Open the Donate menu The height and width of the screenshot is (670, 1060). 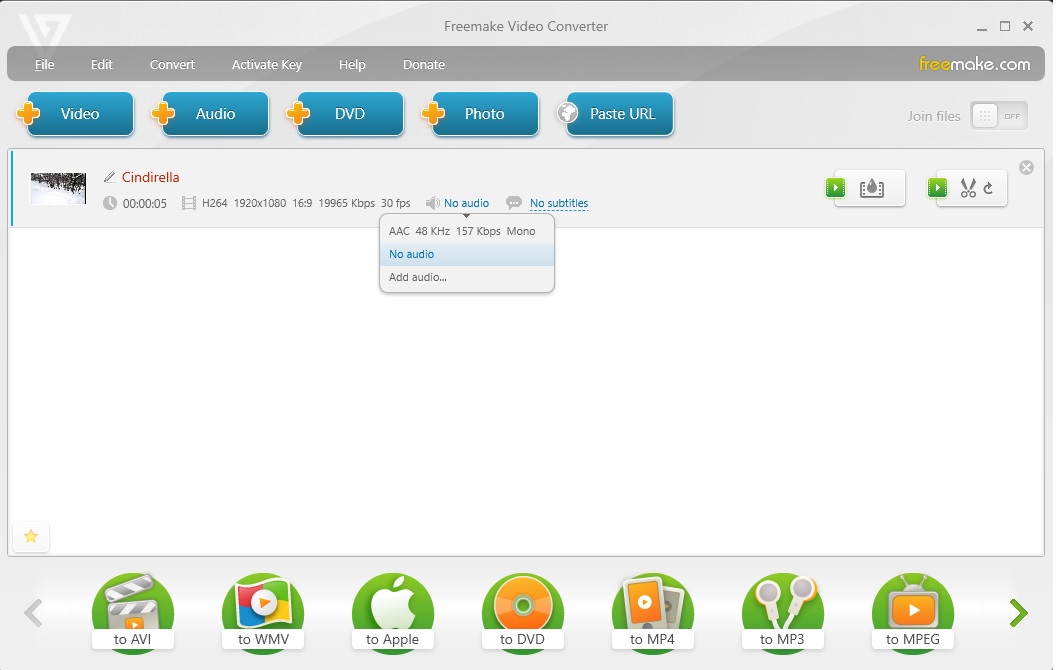(x=424, y=64)
